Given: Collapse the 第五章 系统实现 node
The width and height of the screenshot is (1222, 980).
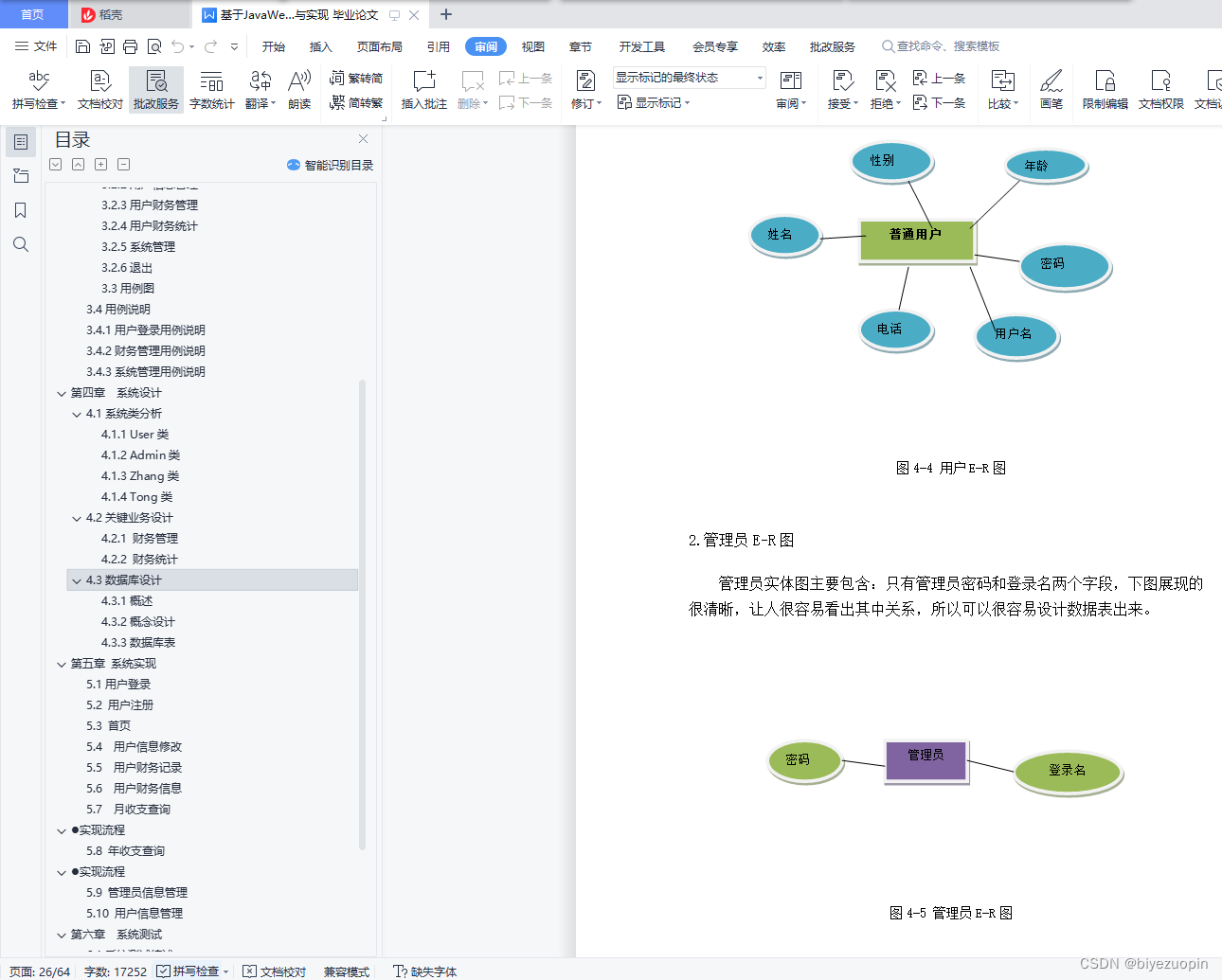Looking at the screenshot, I should 62,664.
